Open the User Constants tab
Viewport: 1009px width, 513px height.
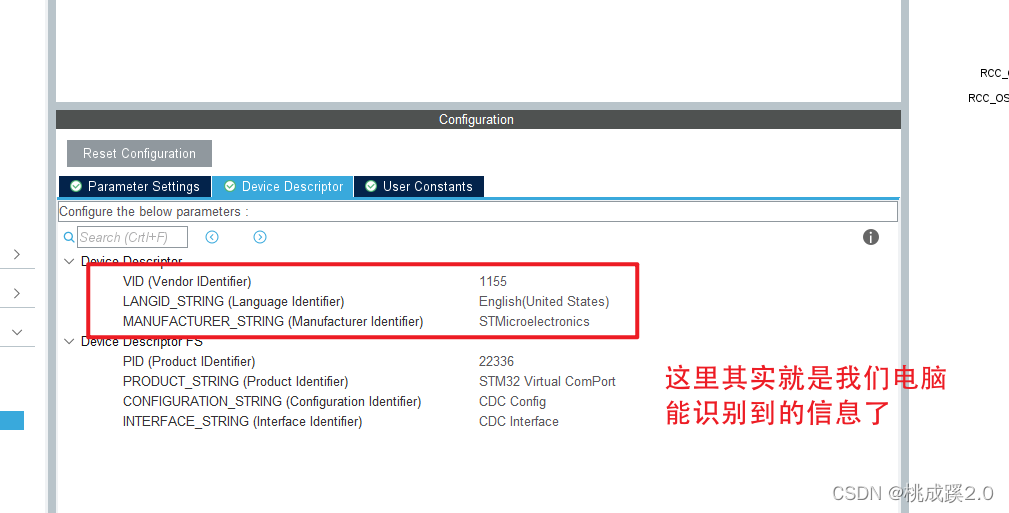point(419,186)
